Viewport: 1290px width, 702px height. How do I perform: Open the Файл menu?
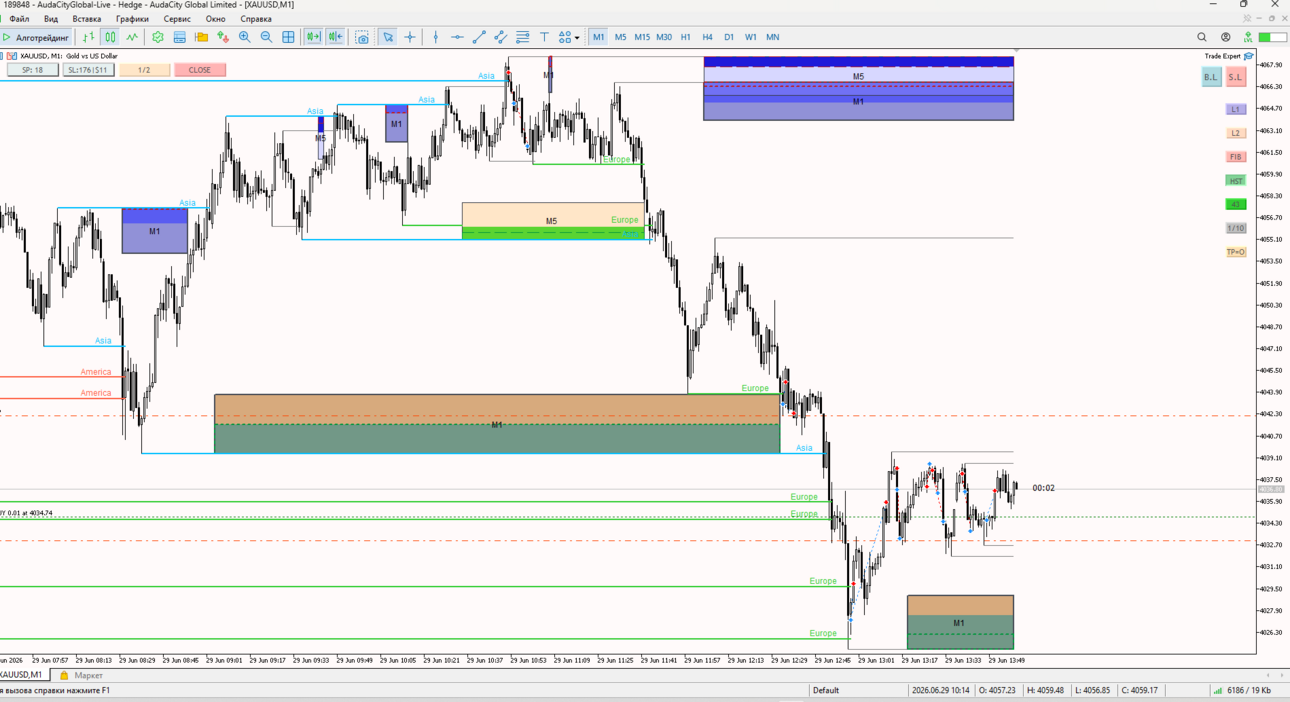(x=19, y=19)
